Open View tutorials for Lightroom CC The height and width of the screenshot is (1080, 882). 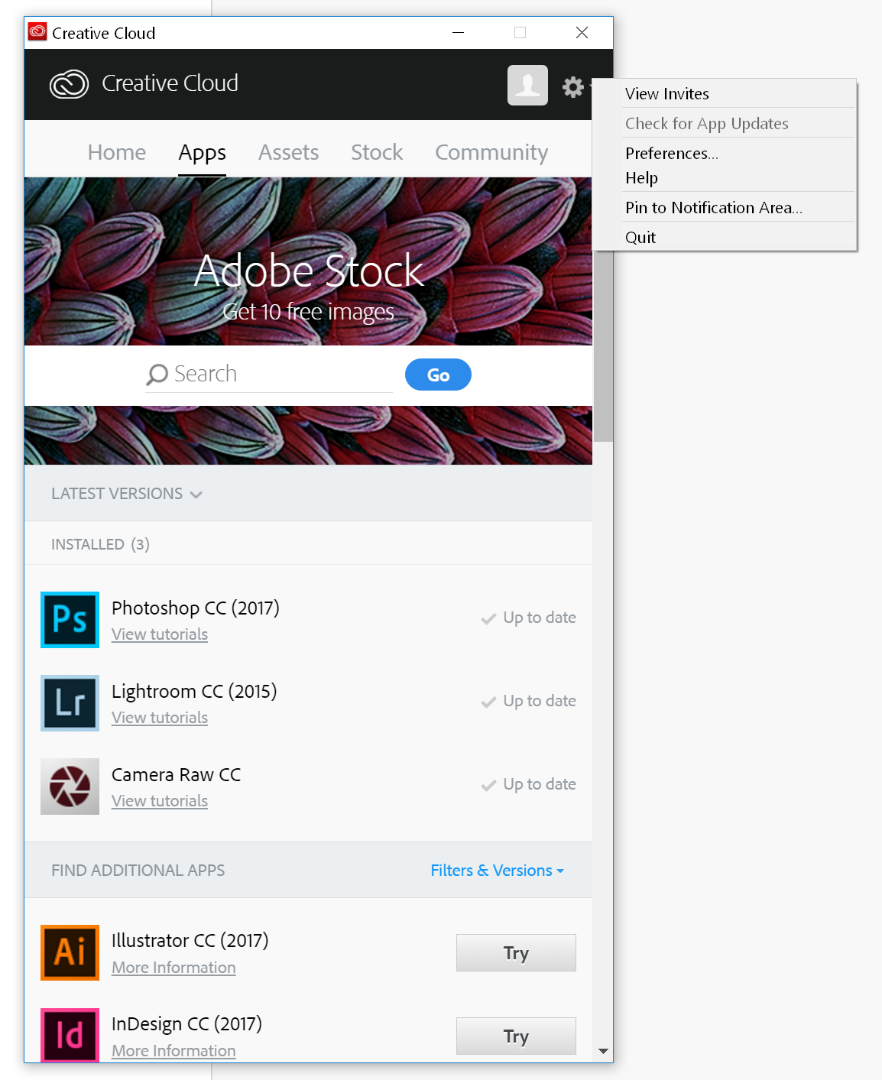(160, 718)
